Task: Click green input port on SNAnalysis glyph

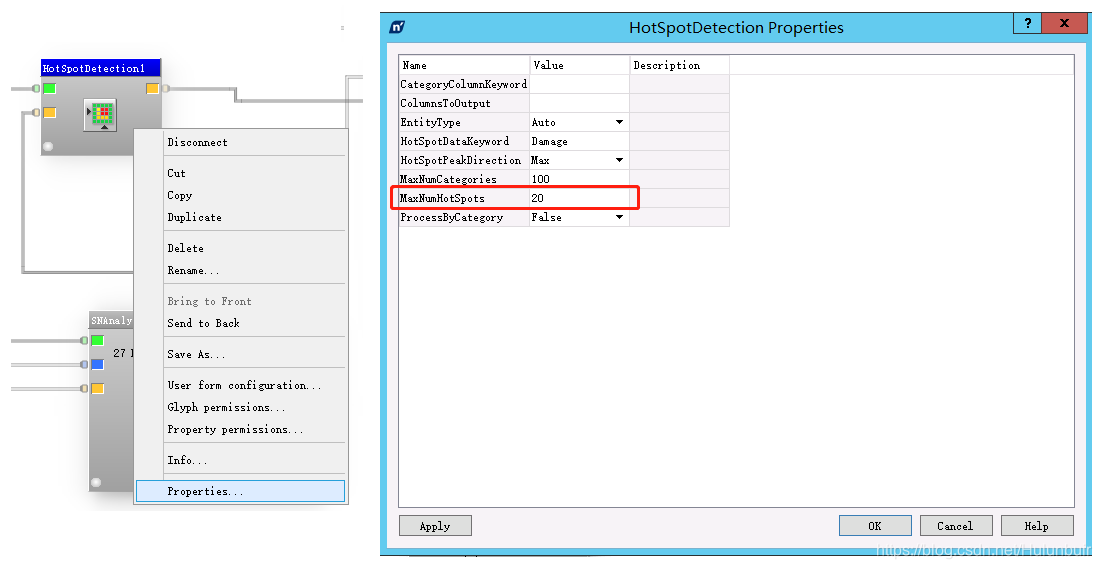Action: tap(98, 341)
